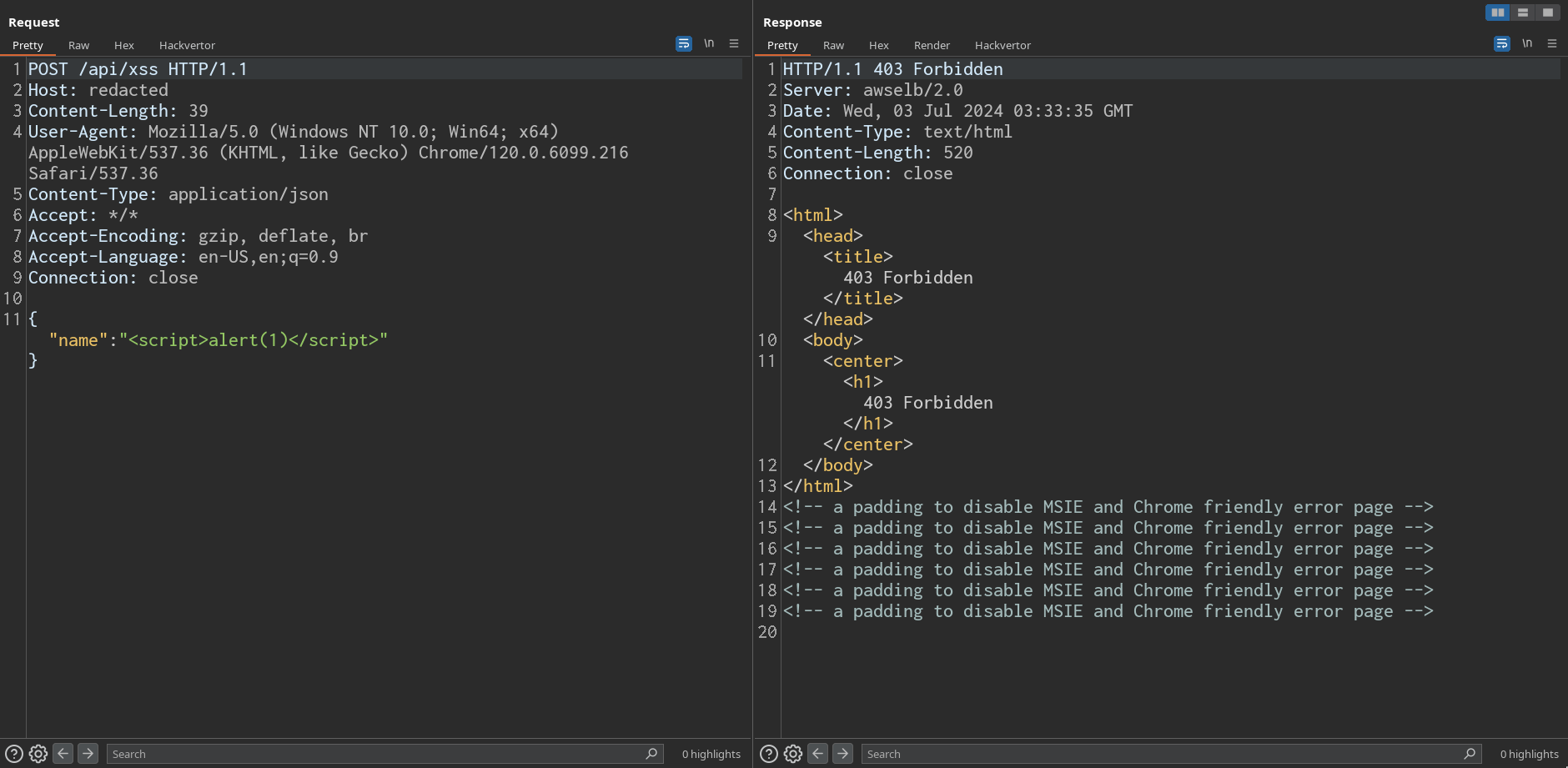Viewport: 1568px width, 768px height.
Task: Go to next search match in Request
Action: 88,754
